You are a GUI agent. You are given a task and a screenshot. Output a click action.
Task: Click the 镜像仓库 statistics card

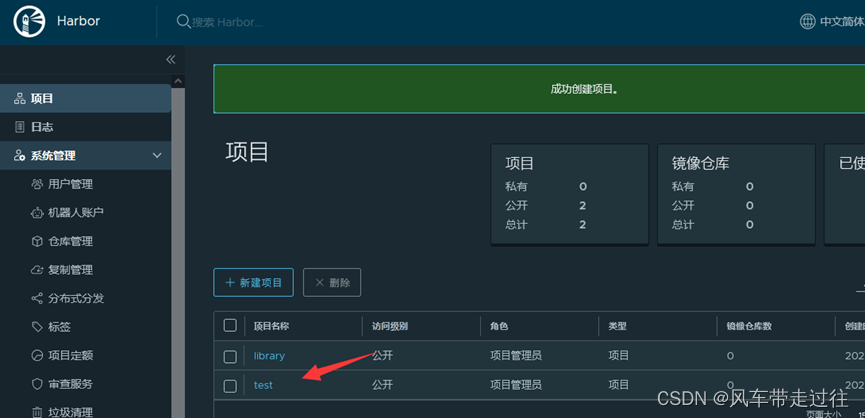pos(736,194)
